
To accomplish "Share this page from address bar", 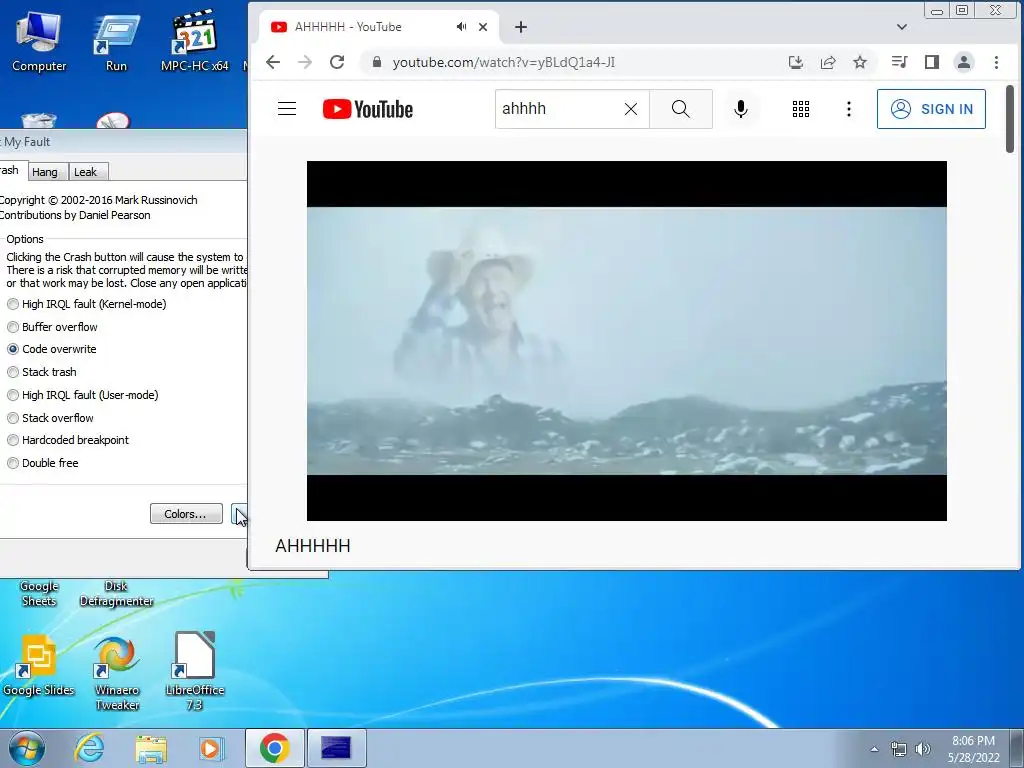I will pyautogui.click(x=827, y=62).
